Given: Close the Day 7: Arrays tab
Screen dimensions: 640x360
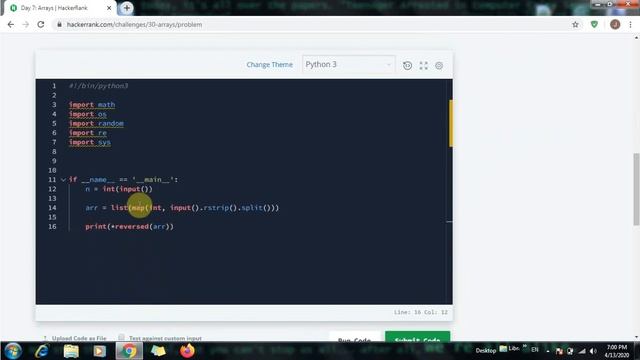Looking at the screenshot, I should pyautogui.click(x=109, y=8).
